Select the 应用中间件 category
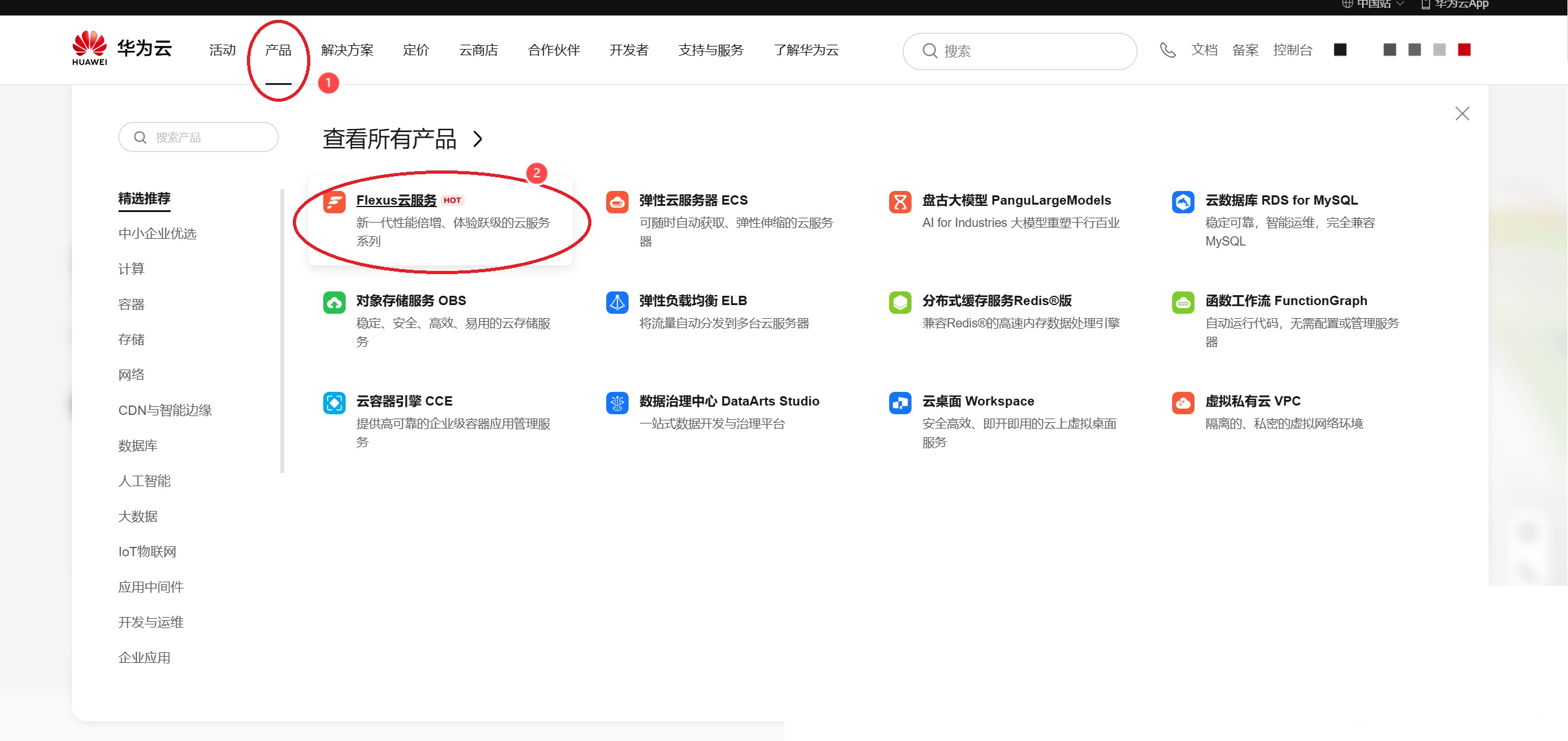The image size is (1568, 741). (x=151, y=587)
